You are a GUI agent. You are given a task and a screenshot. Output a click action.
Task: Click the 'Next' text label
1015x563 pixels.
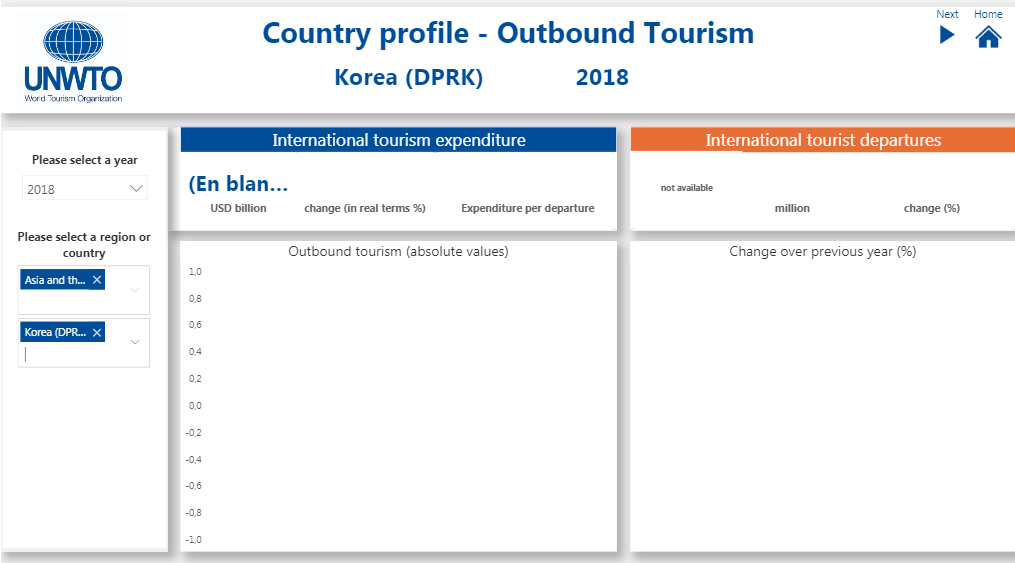pyautogui.click(x=947, y=14)
